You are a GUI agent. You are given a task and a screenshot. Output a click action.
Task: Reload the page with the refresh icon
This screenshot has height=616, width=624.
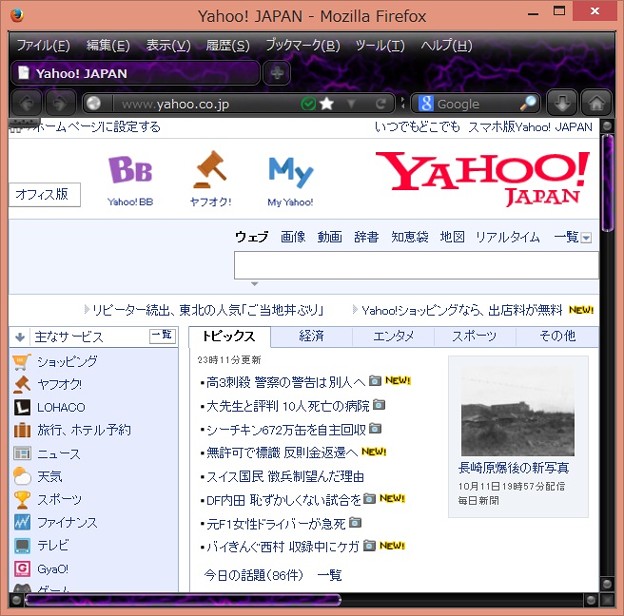coord(380,104)
